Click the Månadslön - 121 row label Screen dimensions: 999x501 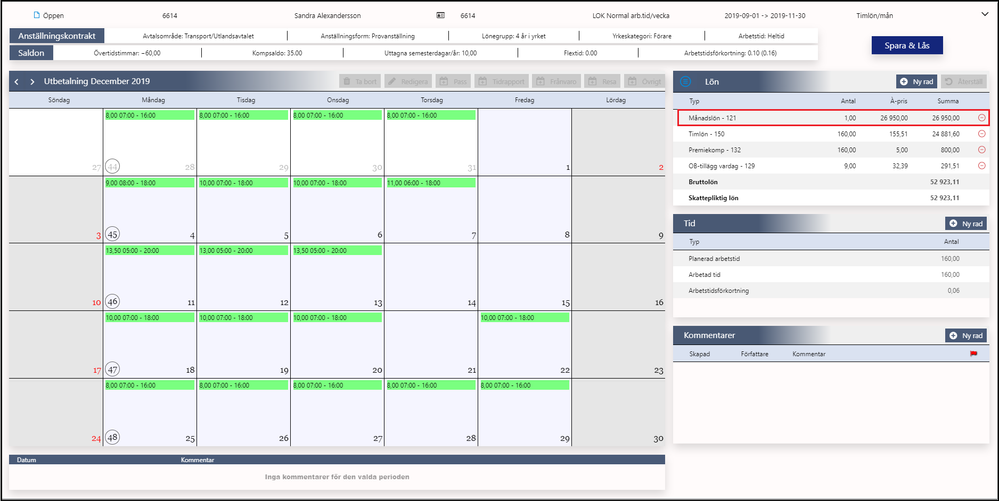(x=712, y=118)
